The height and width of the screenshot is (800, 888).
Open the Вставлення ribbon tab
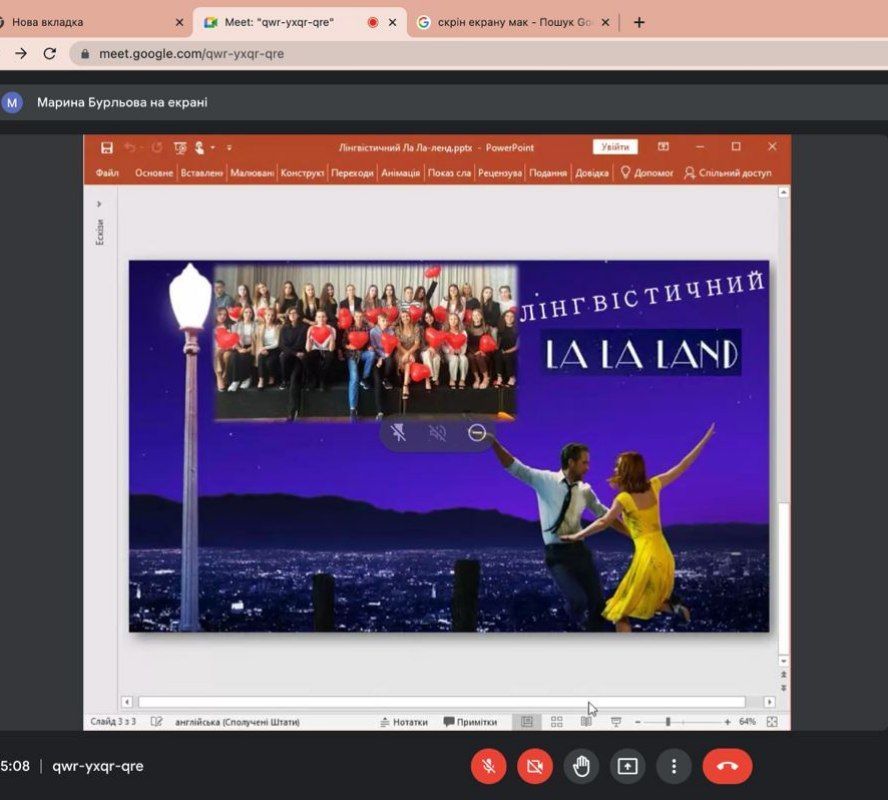(202, 173)
